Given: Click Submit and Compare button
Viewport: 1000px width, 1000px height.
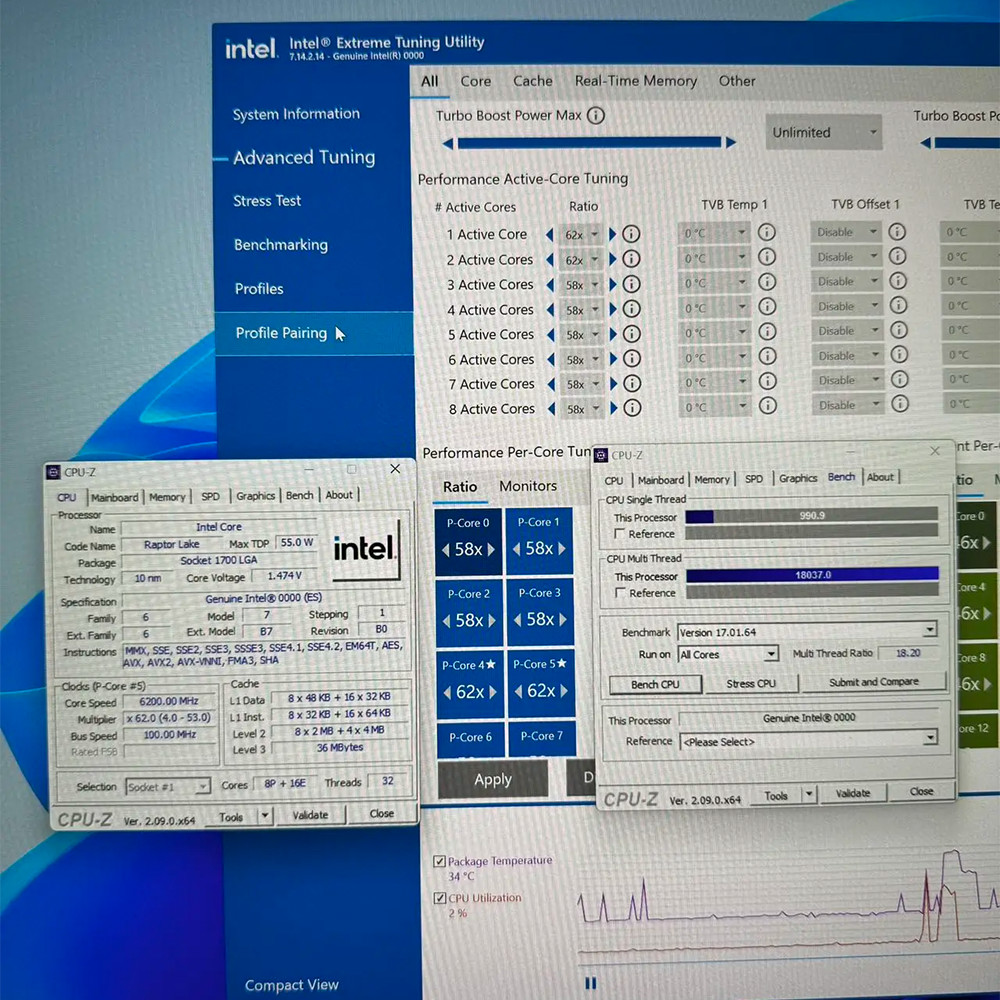Looking at the screenshot, I should 874,682.
